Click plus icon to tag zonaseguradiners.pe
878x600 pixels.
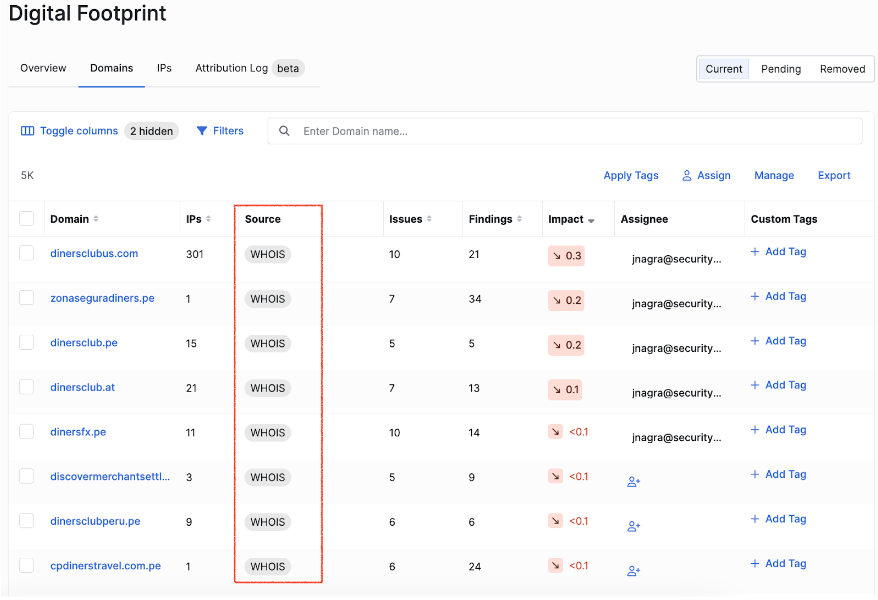[755, 296]
